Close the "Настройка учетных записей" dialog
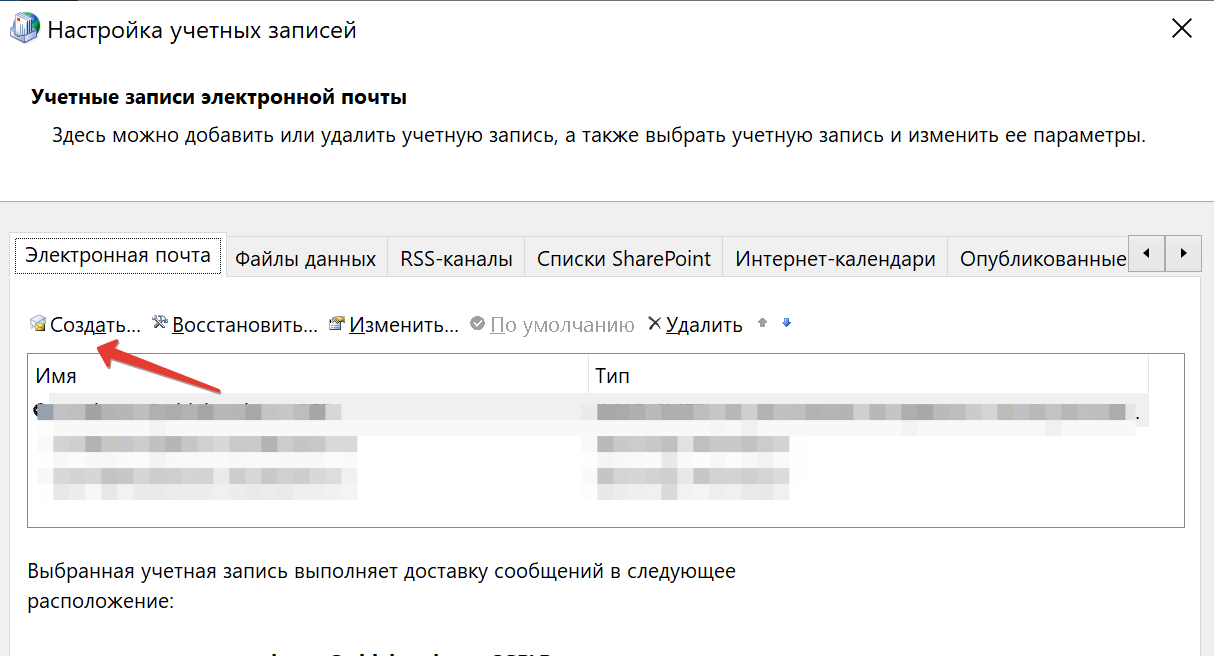 1181,29
